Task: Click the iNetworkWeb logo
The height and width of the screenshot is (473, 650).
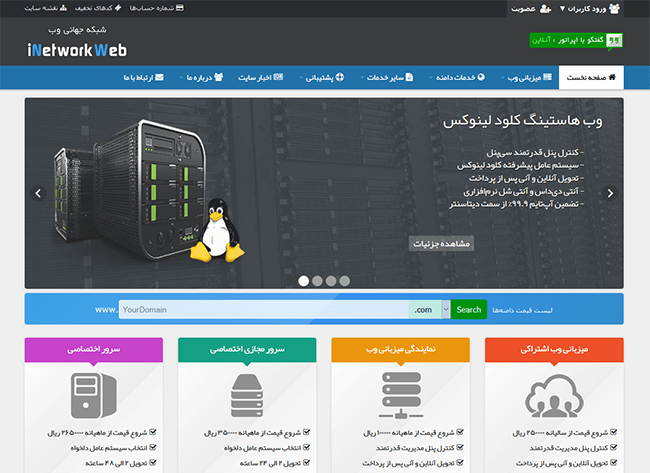Action: (77, 50)
